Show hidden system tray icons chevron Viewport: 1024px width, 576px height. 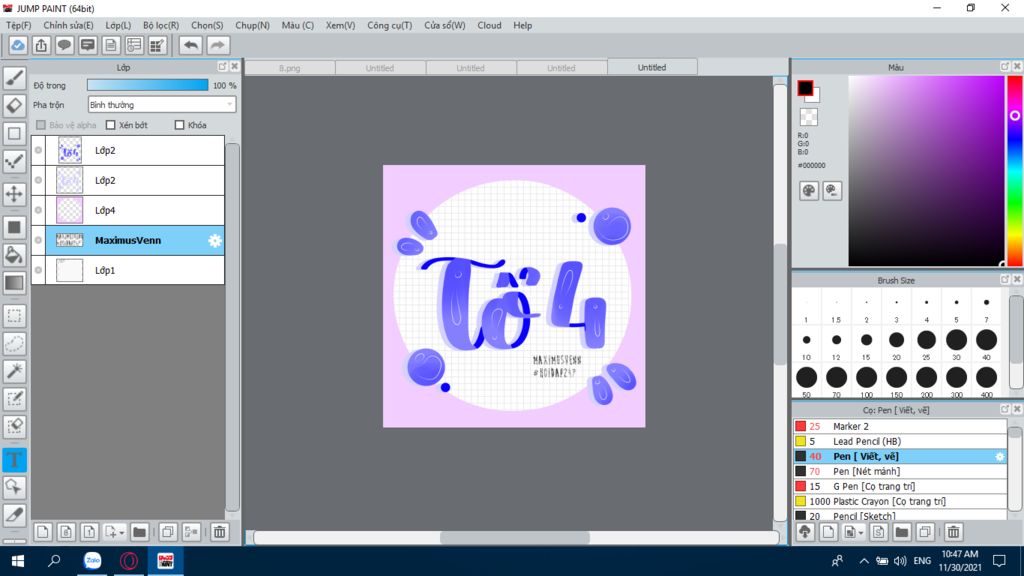pos(863,560)
